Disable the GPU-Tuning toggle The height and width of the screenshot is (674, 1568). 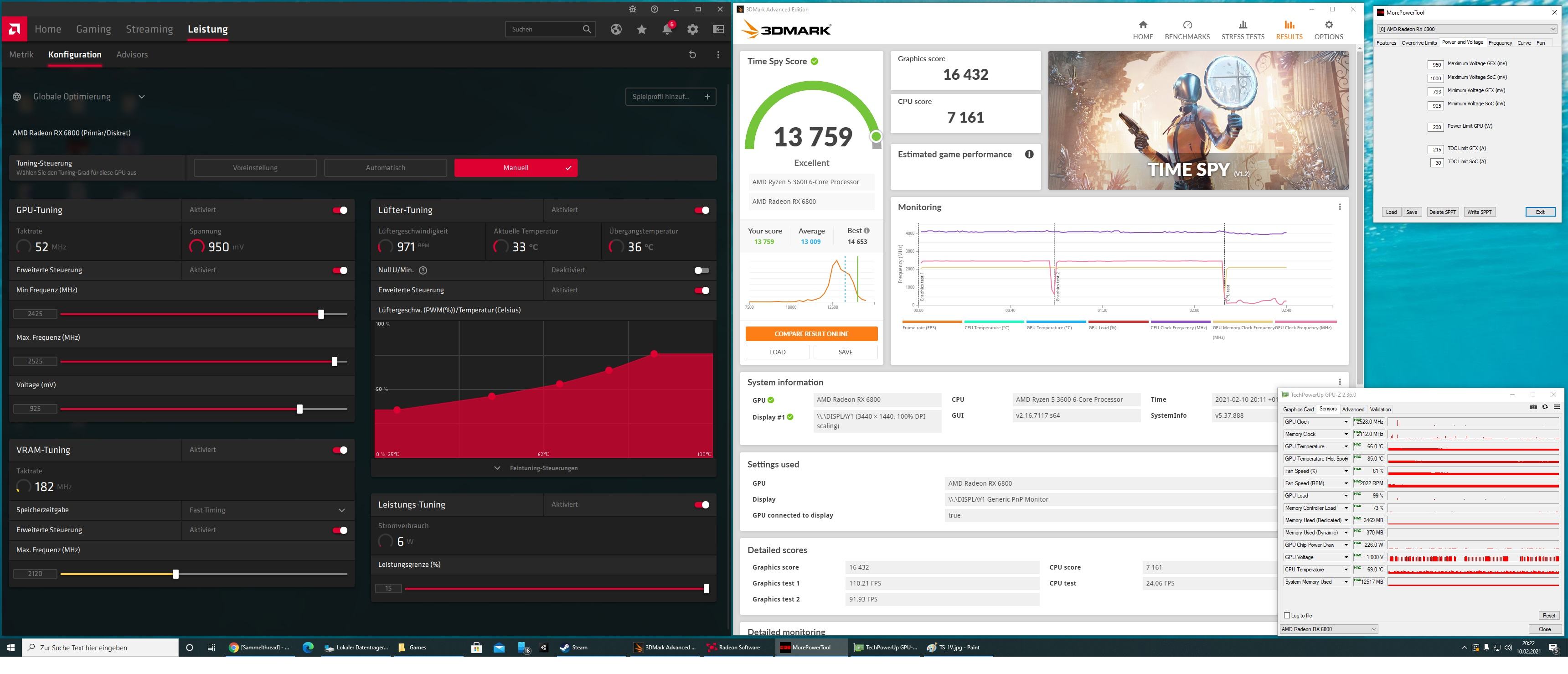coord(340,210)
